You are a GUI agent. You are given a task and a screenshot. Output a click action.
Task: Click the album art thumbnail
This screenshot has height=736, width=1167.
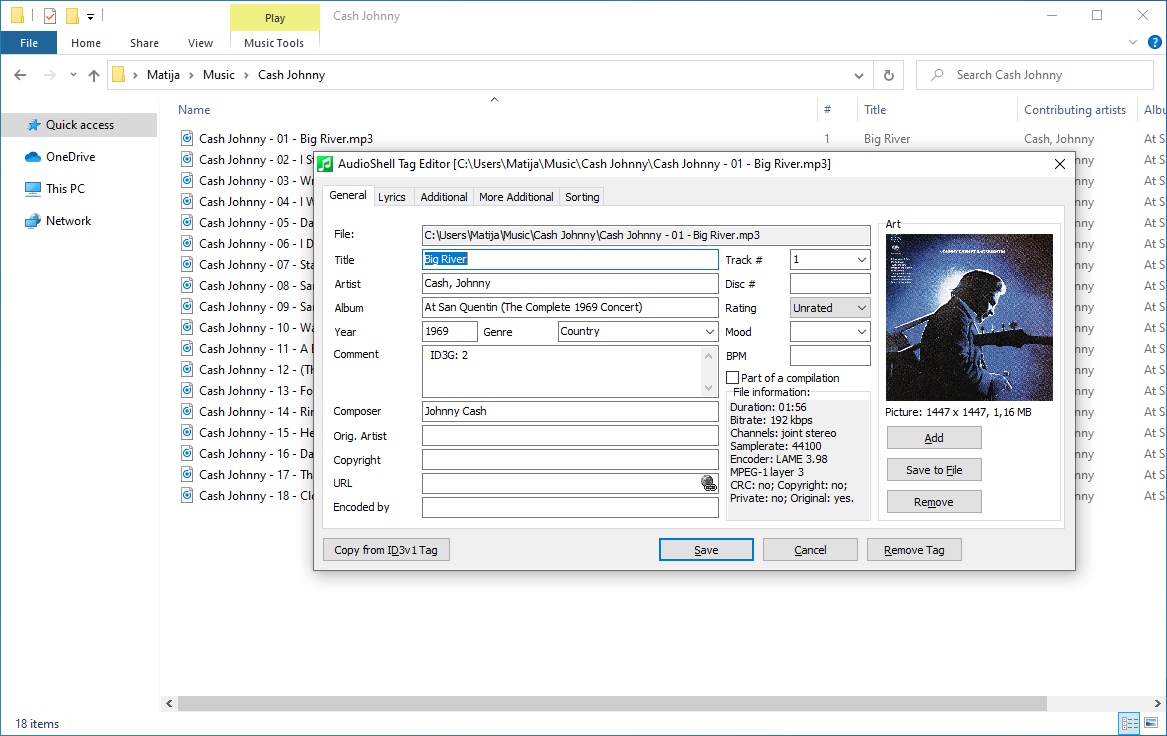969,318
